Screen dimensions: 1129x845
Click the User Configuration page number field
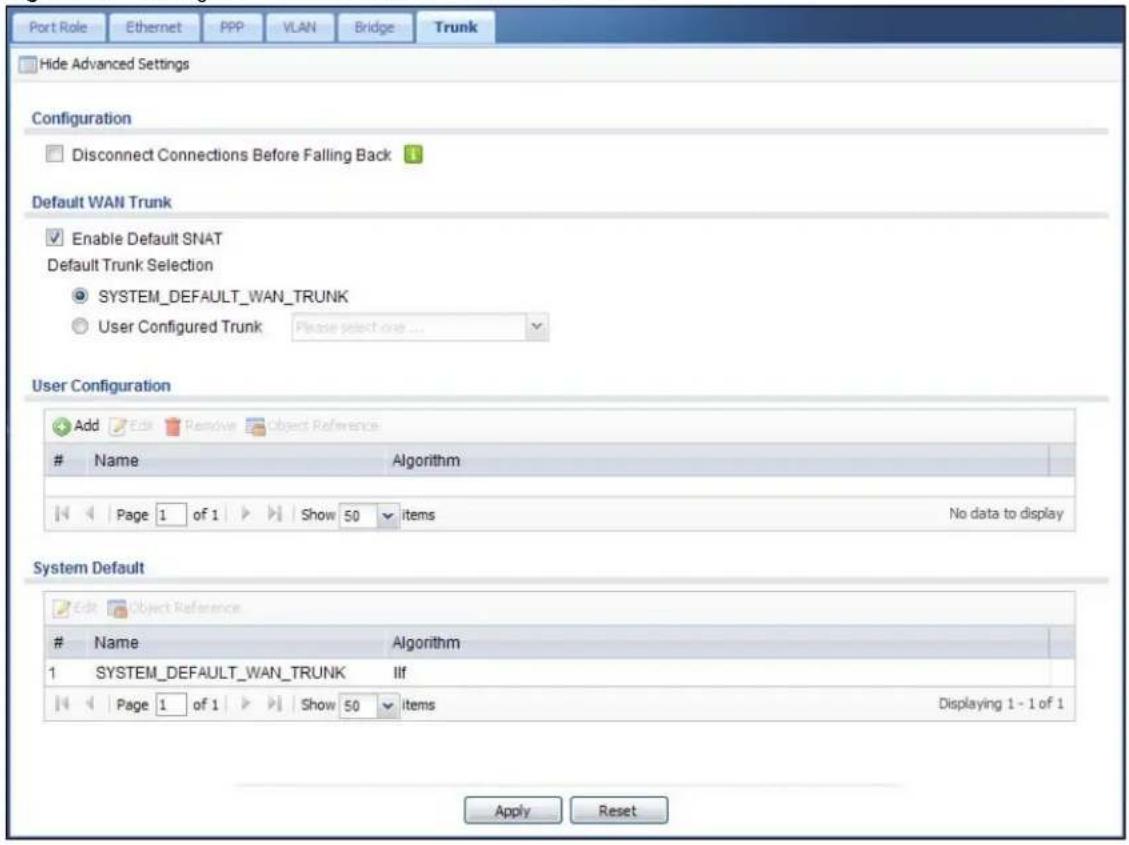click(171, 515)
